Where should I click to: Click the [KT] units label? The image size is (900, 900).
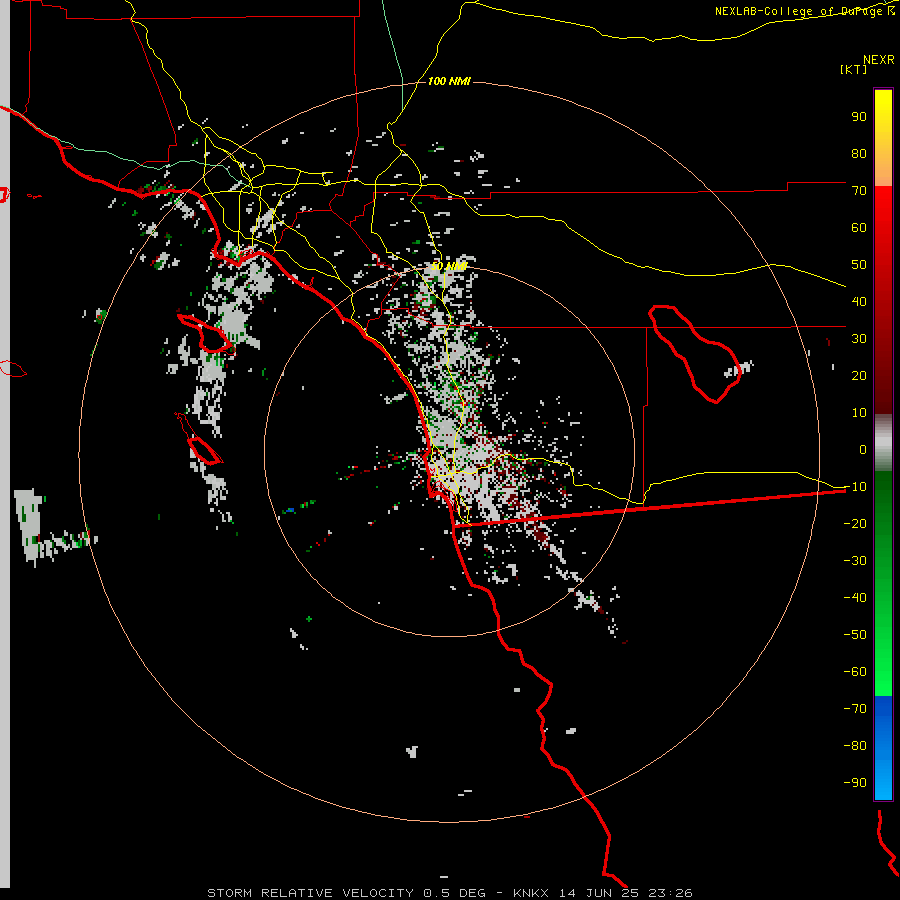pos(854,69)
